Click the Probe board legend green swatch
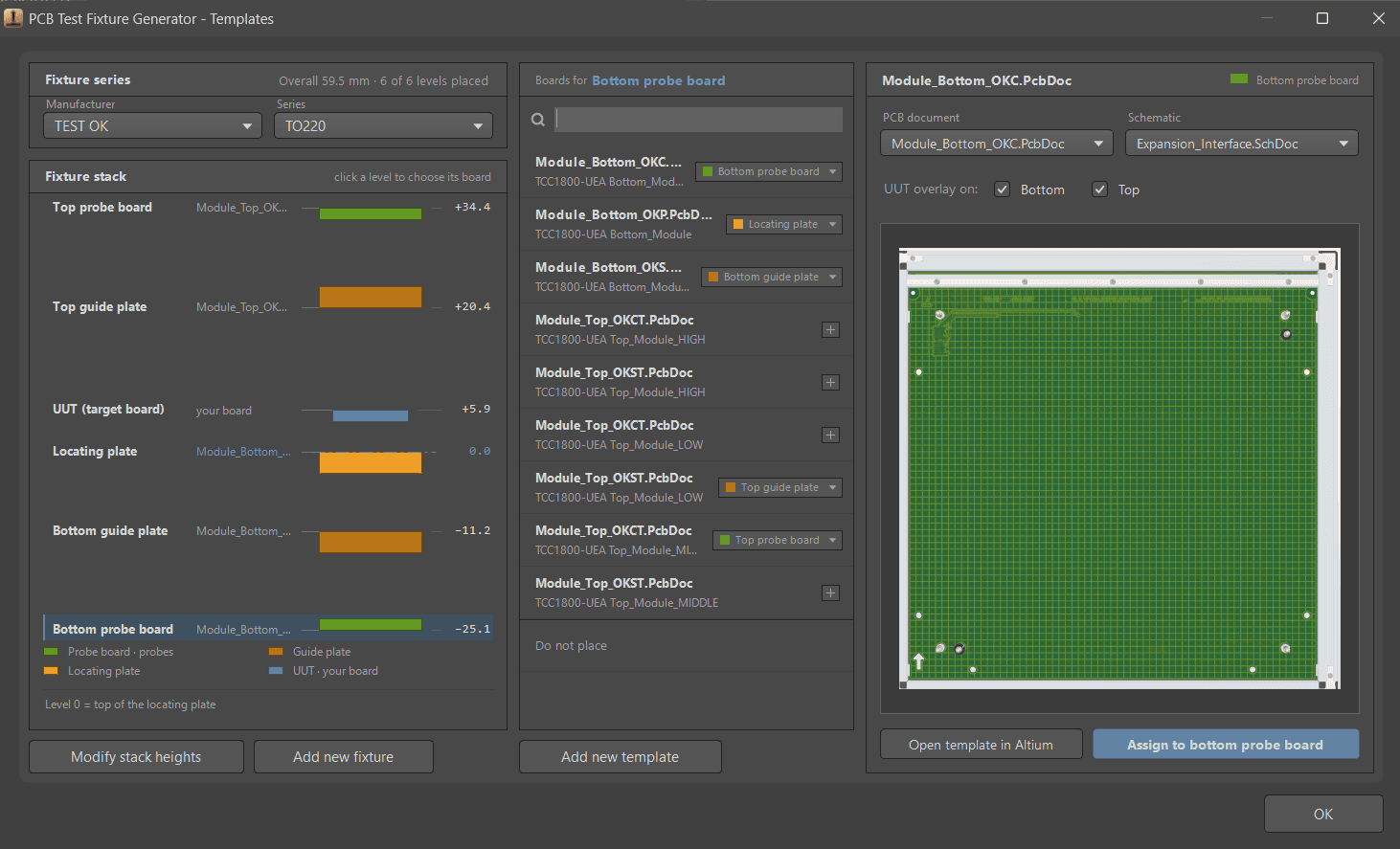Screen dimensions: 1400x849 click(x=51, y=652)
